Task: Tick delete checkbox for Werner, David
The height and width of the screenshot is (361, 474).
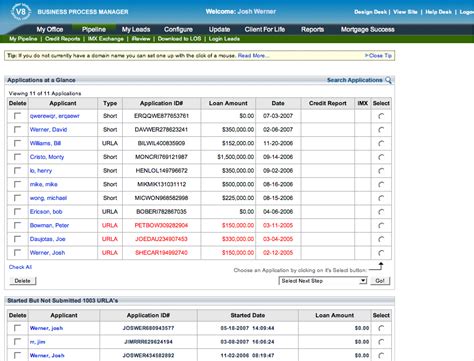Action: click(x=17, y=129)
